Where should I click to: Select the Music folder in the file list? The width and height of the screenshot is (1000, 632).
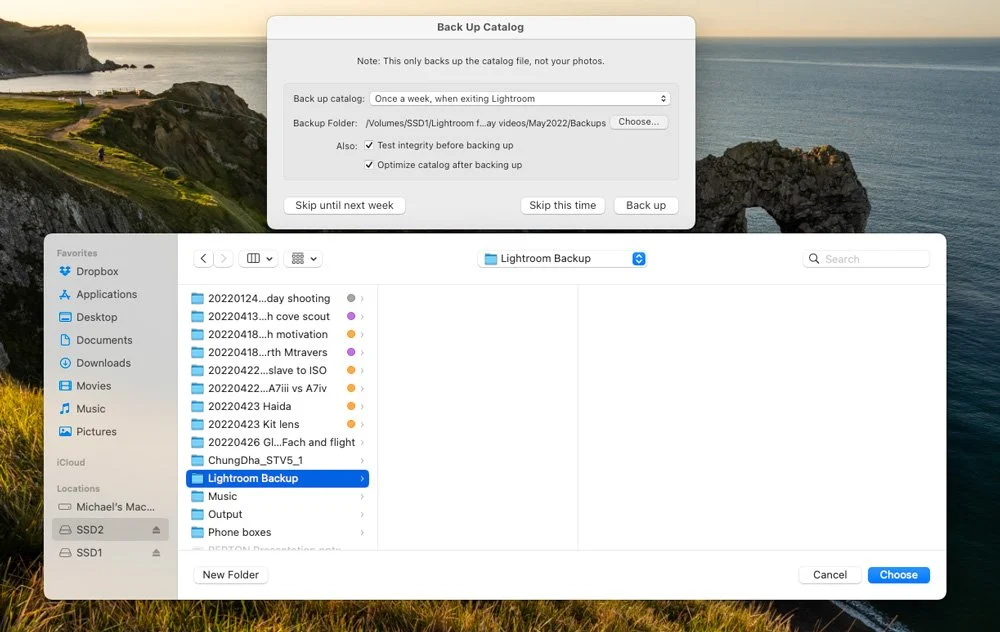tap(277, 496)
